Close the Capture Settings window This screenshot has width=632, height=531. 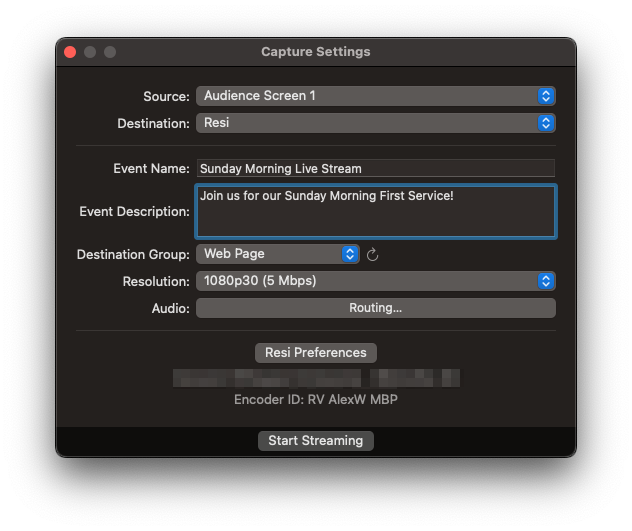pyautogui.click(x=70, y=52)
